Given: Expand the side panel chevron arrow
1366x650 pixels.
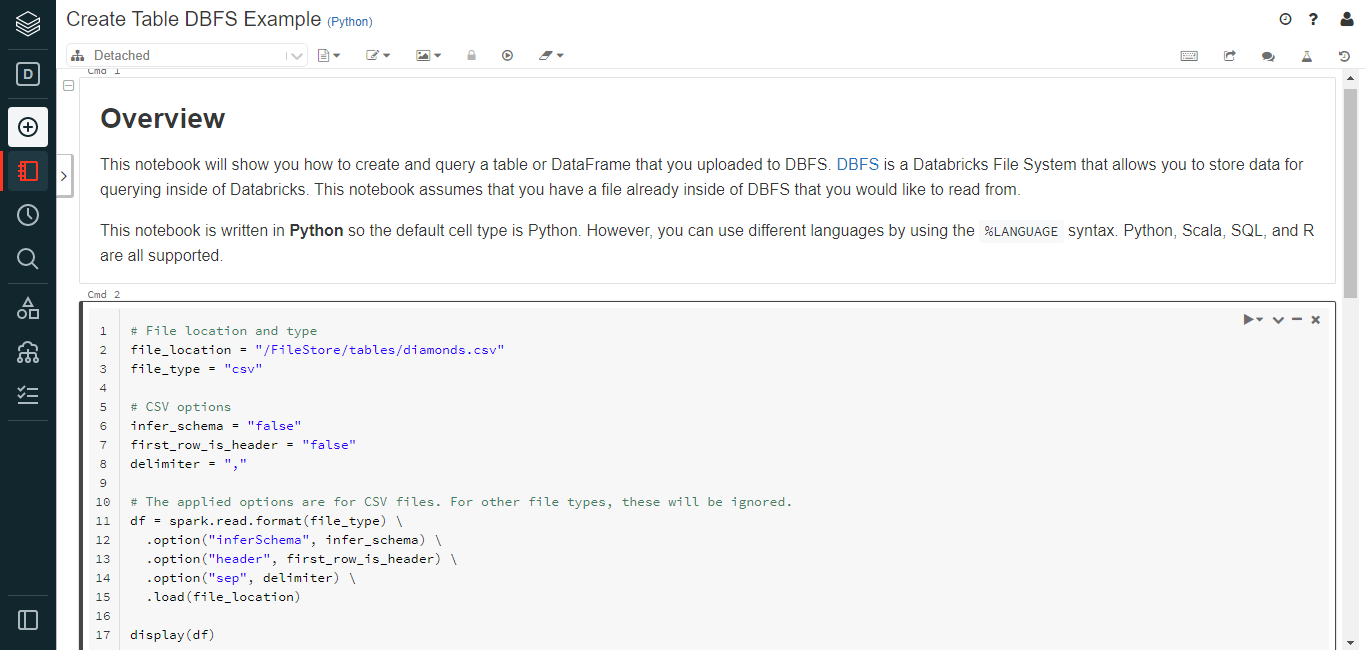Looking at the screenshot, I should pos(64,176).
